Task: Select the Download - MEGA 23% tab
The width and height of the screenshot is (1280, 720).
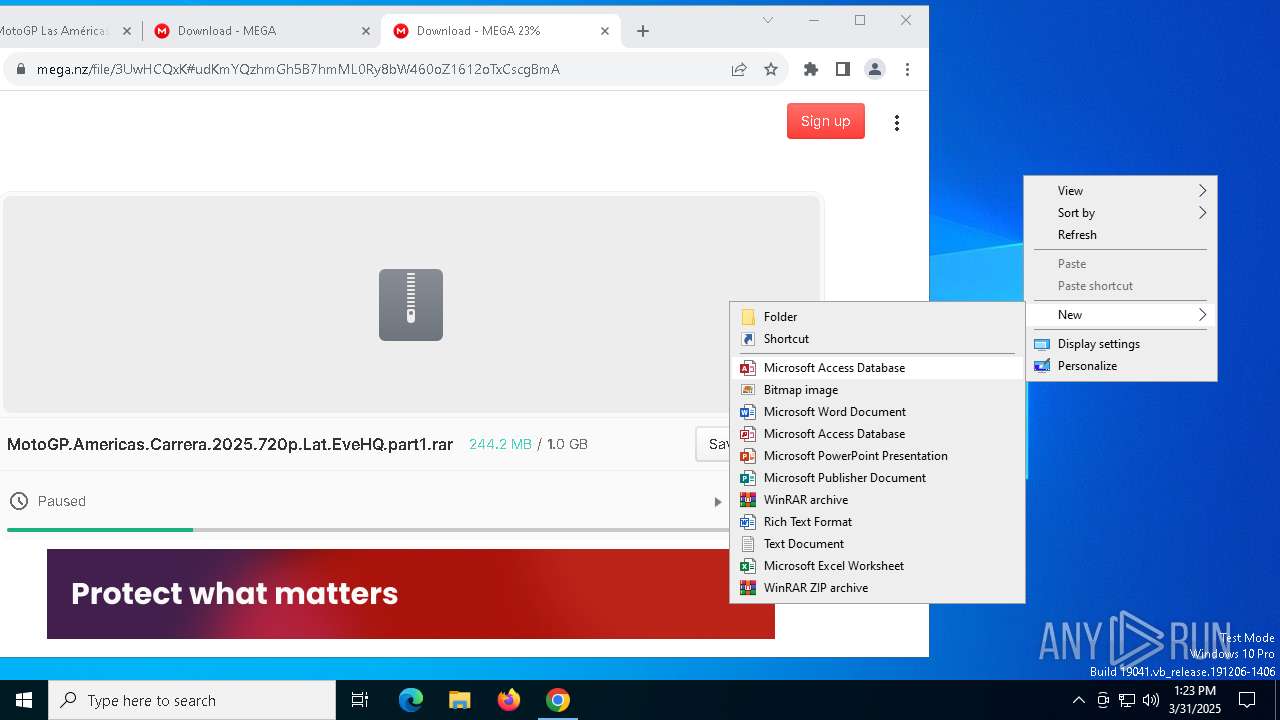Action: pyautogui.click(x=500, y=31)
